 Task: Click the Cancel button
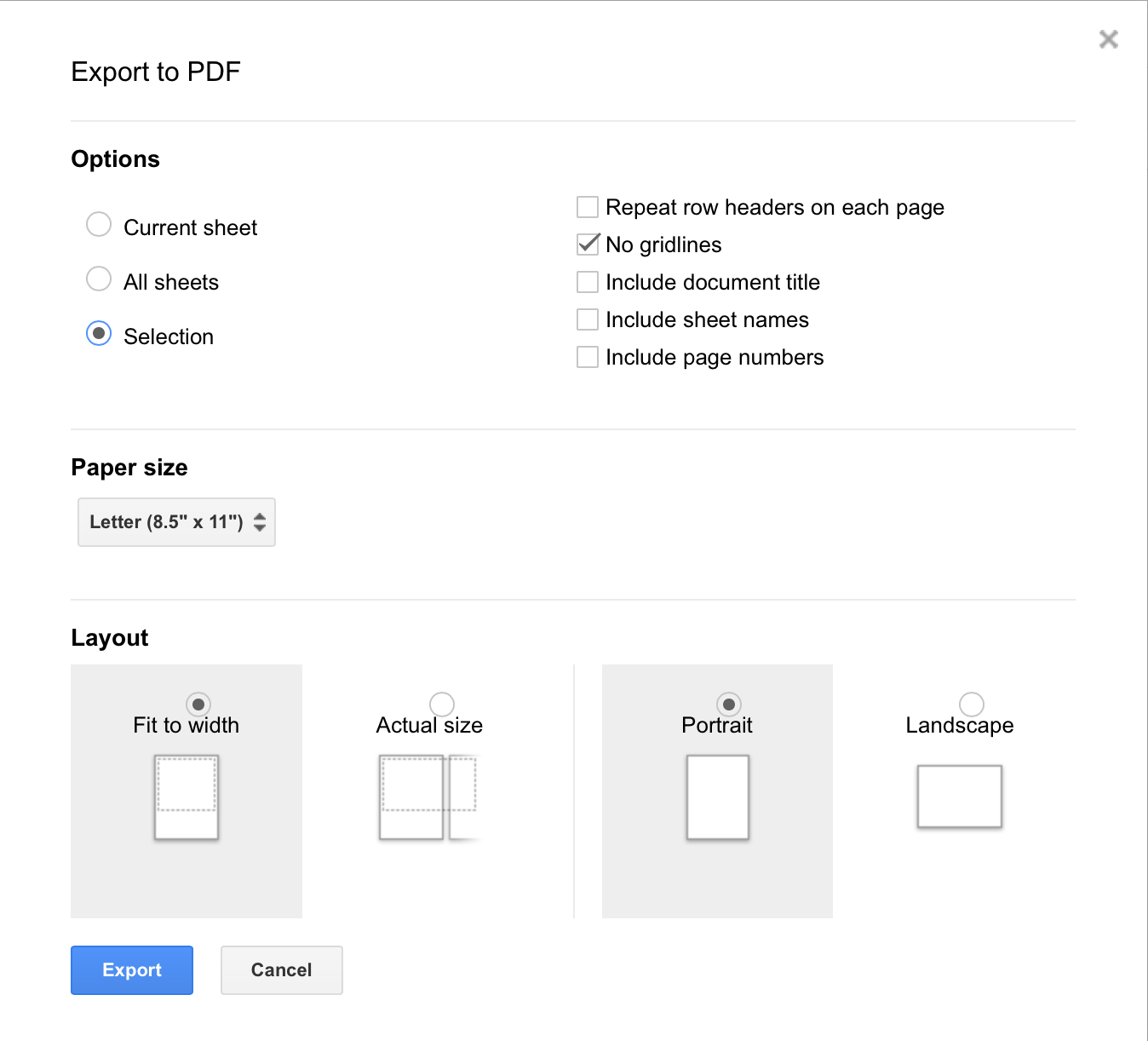282,970
